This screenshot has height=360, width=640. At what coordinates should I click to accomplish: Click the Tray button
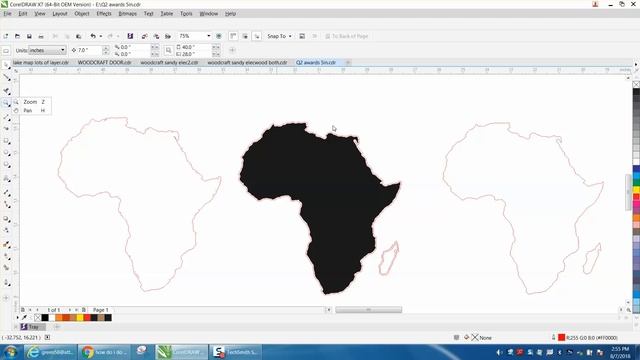33,327
